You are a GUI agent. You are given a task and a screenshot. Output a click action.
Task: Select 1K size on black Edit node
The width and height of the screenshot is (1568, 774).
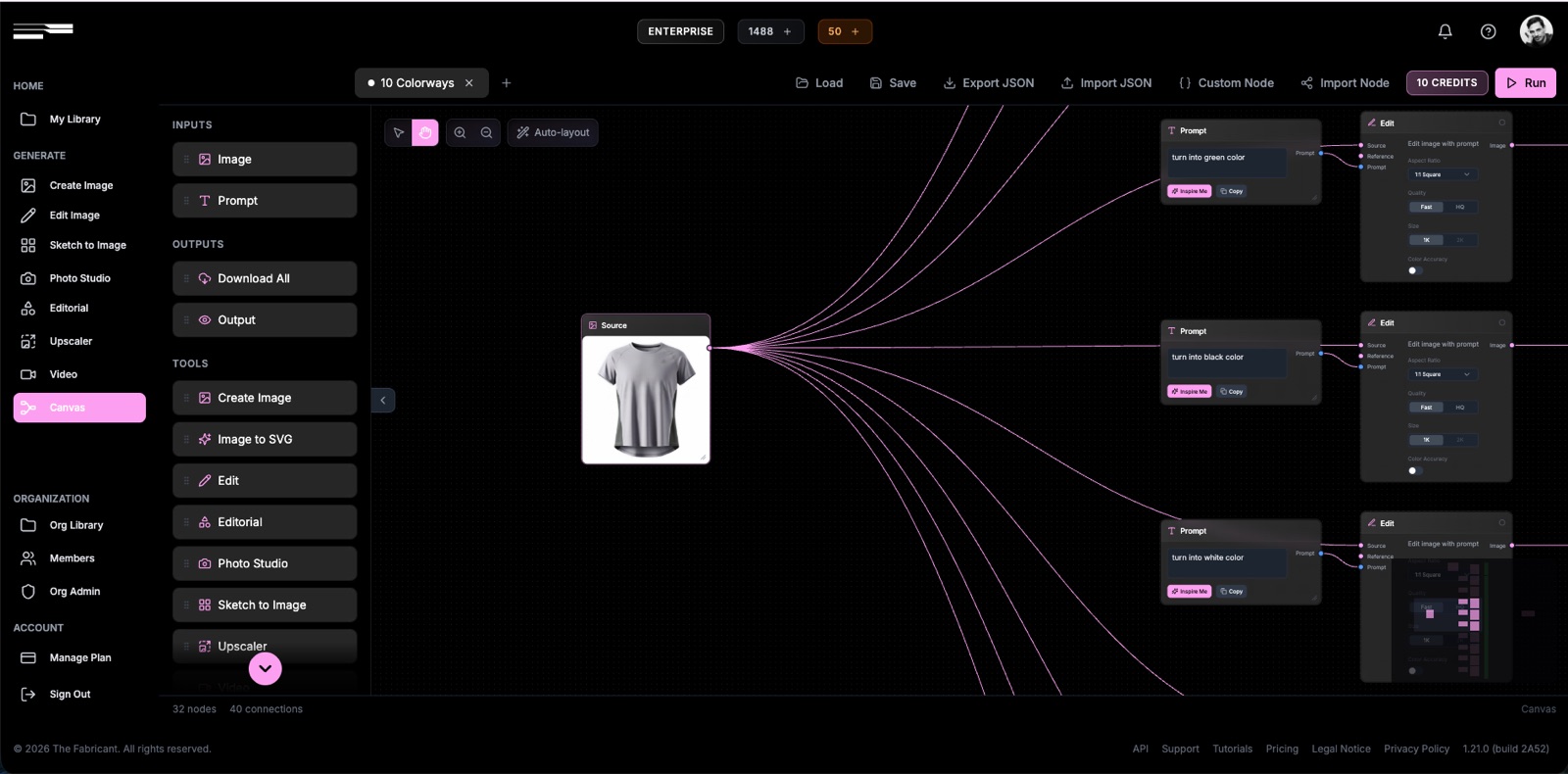click(x=1426, y=440)
